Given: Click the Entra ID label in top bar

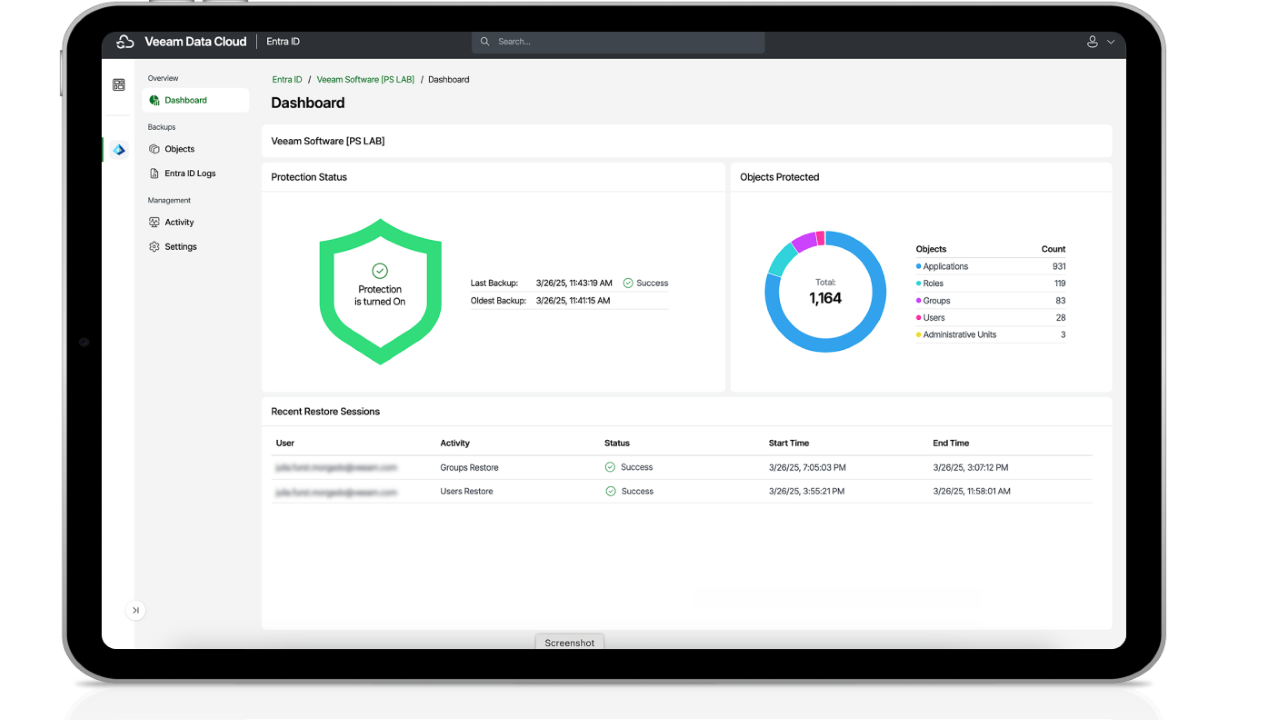Looking at the screenshot, I should click(283, 42).
